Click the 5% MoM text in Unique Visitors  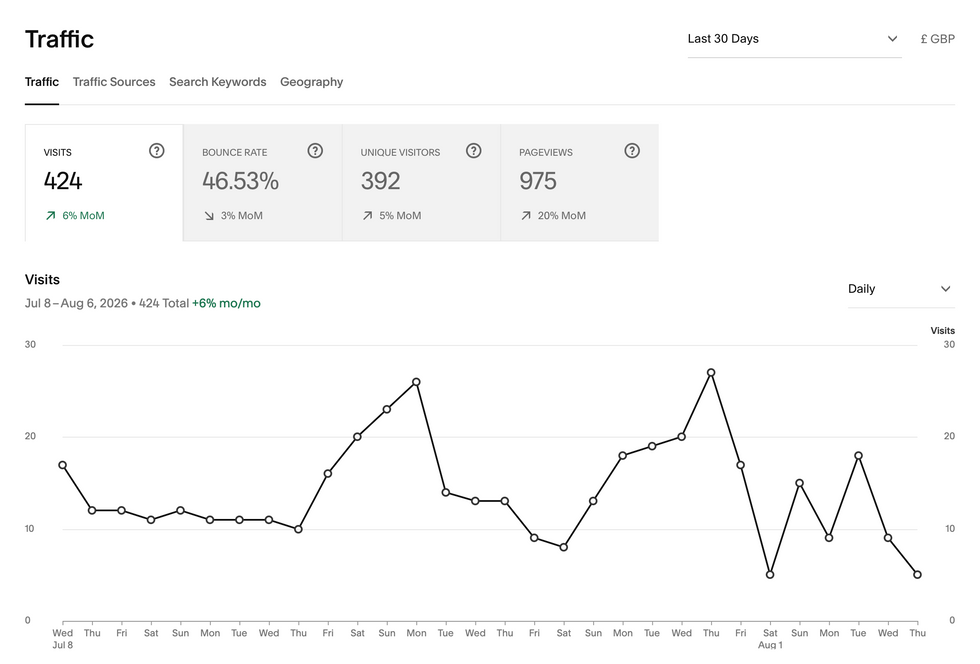[x=400, y=216]
